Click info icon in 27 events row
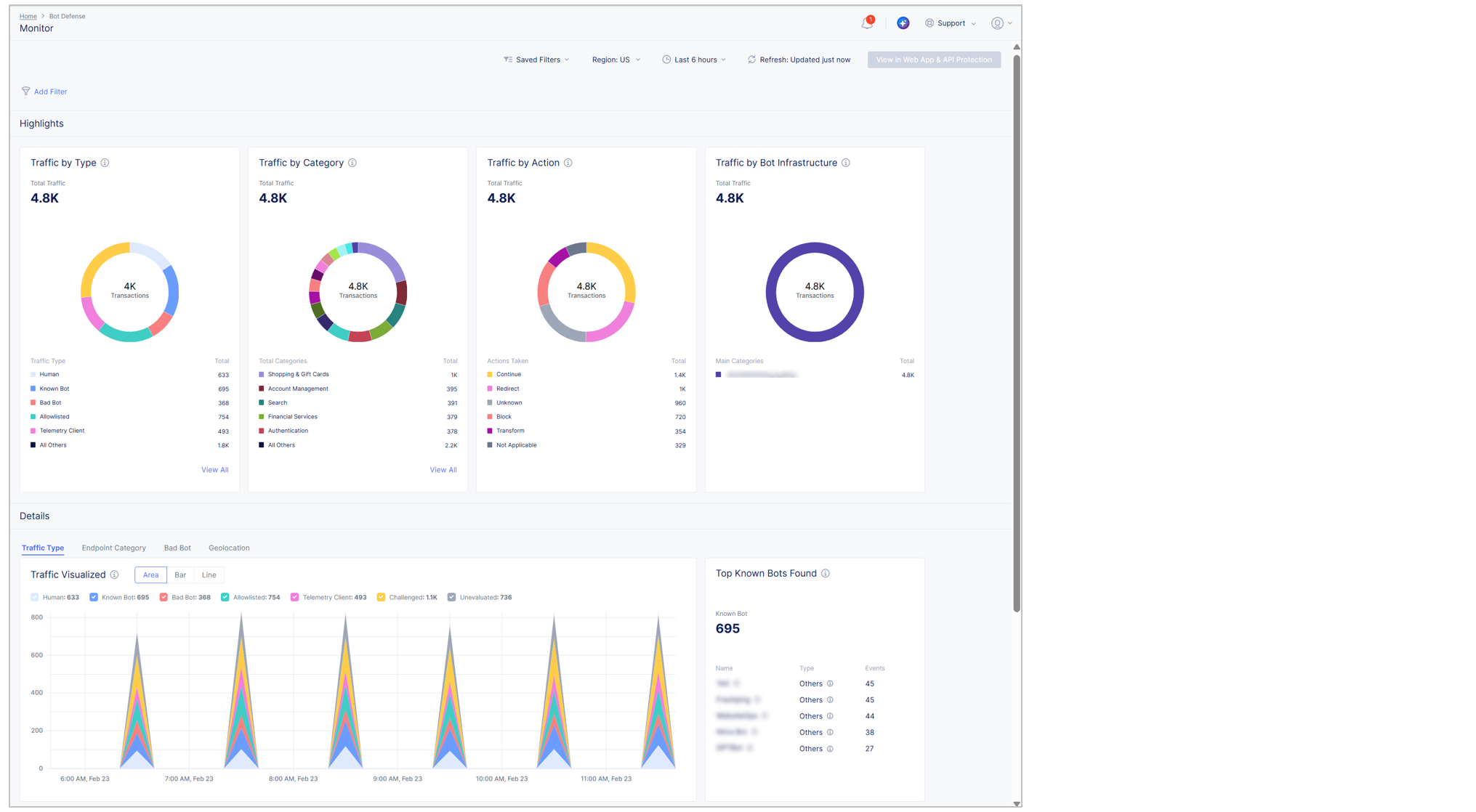Screen dimensions: 1476x812 tap(830, 749)
